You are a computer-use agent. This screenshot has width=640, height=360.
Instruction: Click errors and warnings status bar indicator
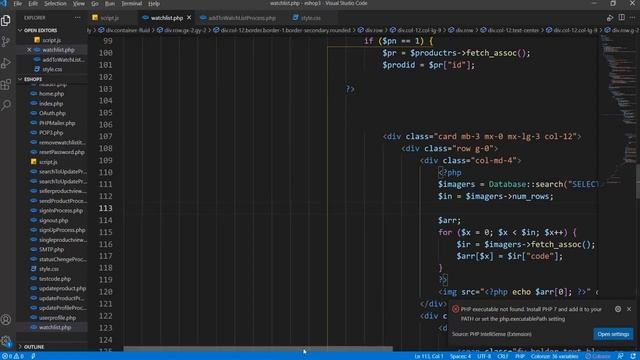[x=12, y=356]
